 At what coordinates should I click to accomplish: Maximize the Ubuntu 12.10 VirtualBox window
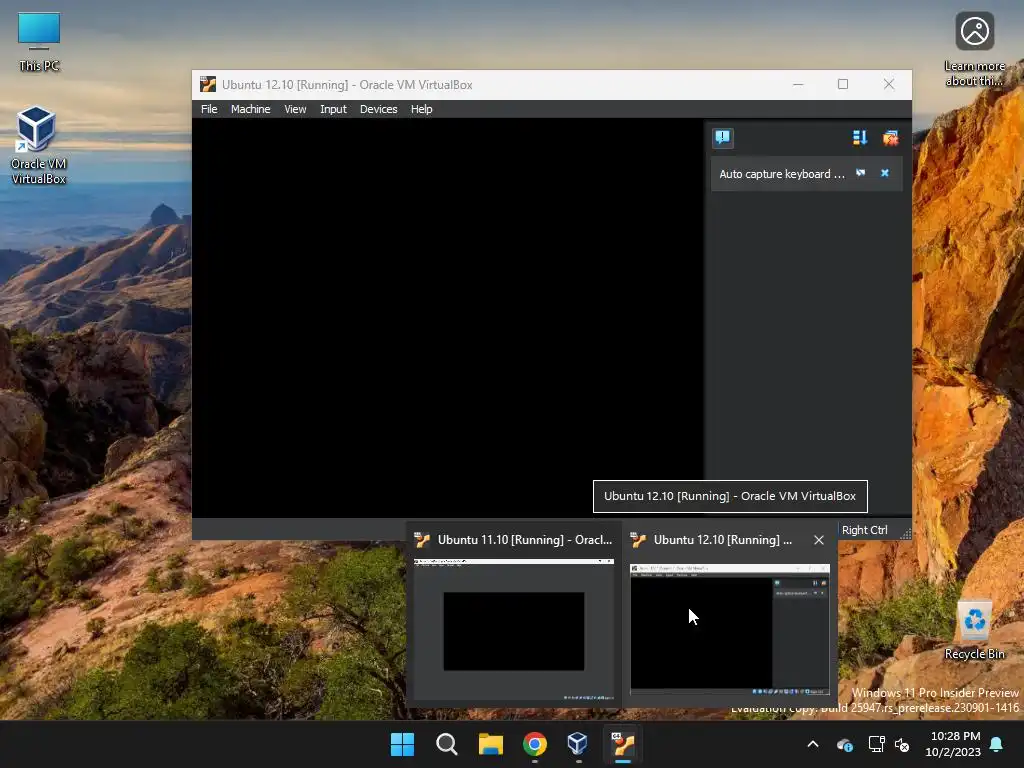pos(843,84)
